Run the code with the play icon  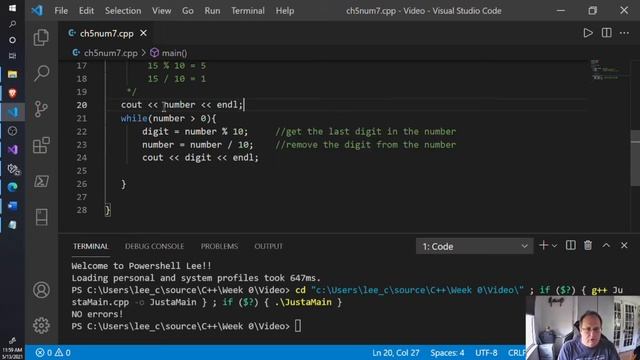tap(588, 33)
